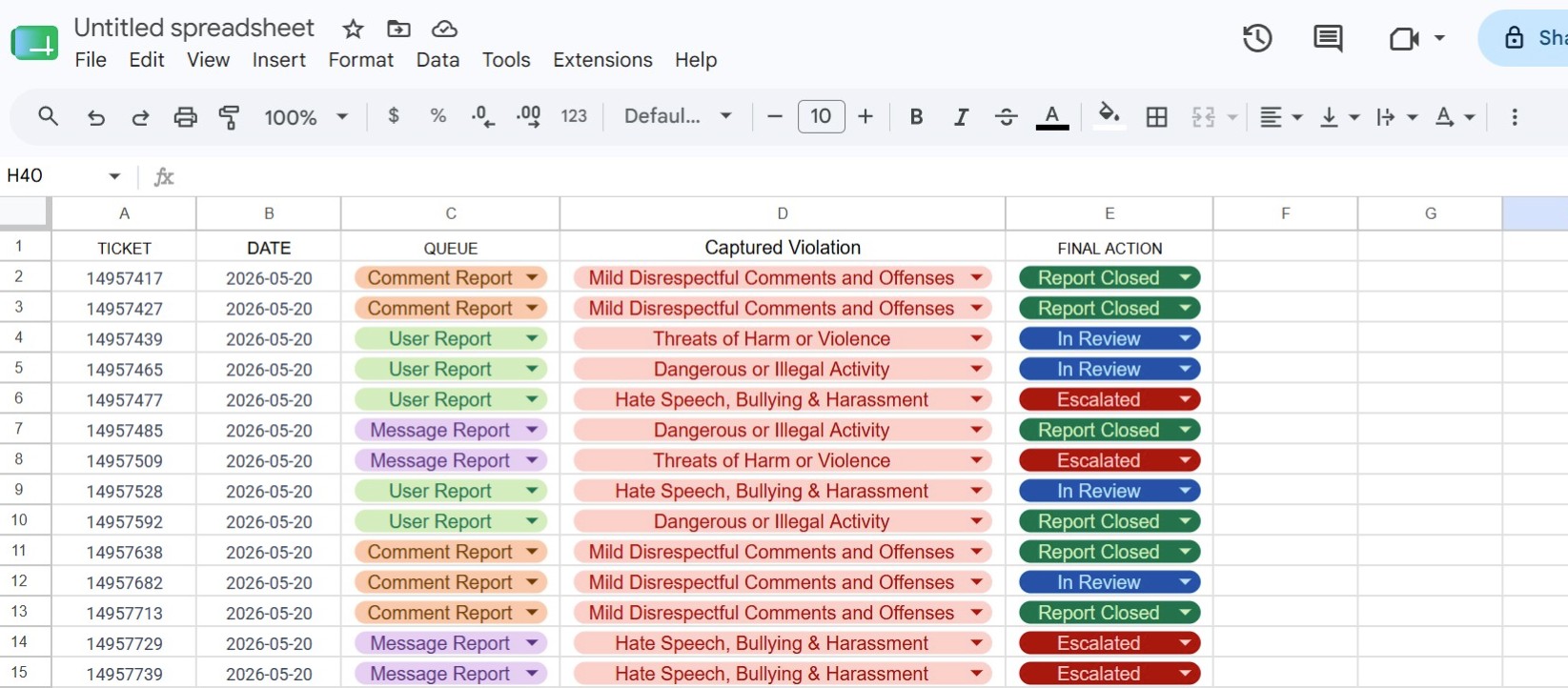
Task: Click the Share button
Action: click(1523, 38)
